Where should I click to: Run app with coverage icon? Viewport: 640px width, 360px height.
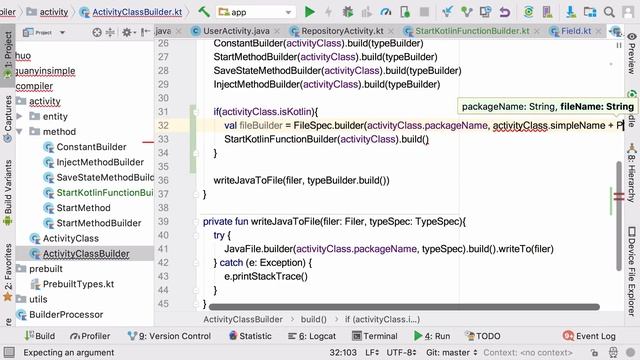(367, 12)
